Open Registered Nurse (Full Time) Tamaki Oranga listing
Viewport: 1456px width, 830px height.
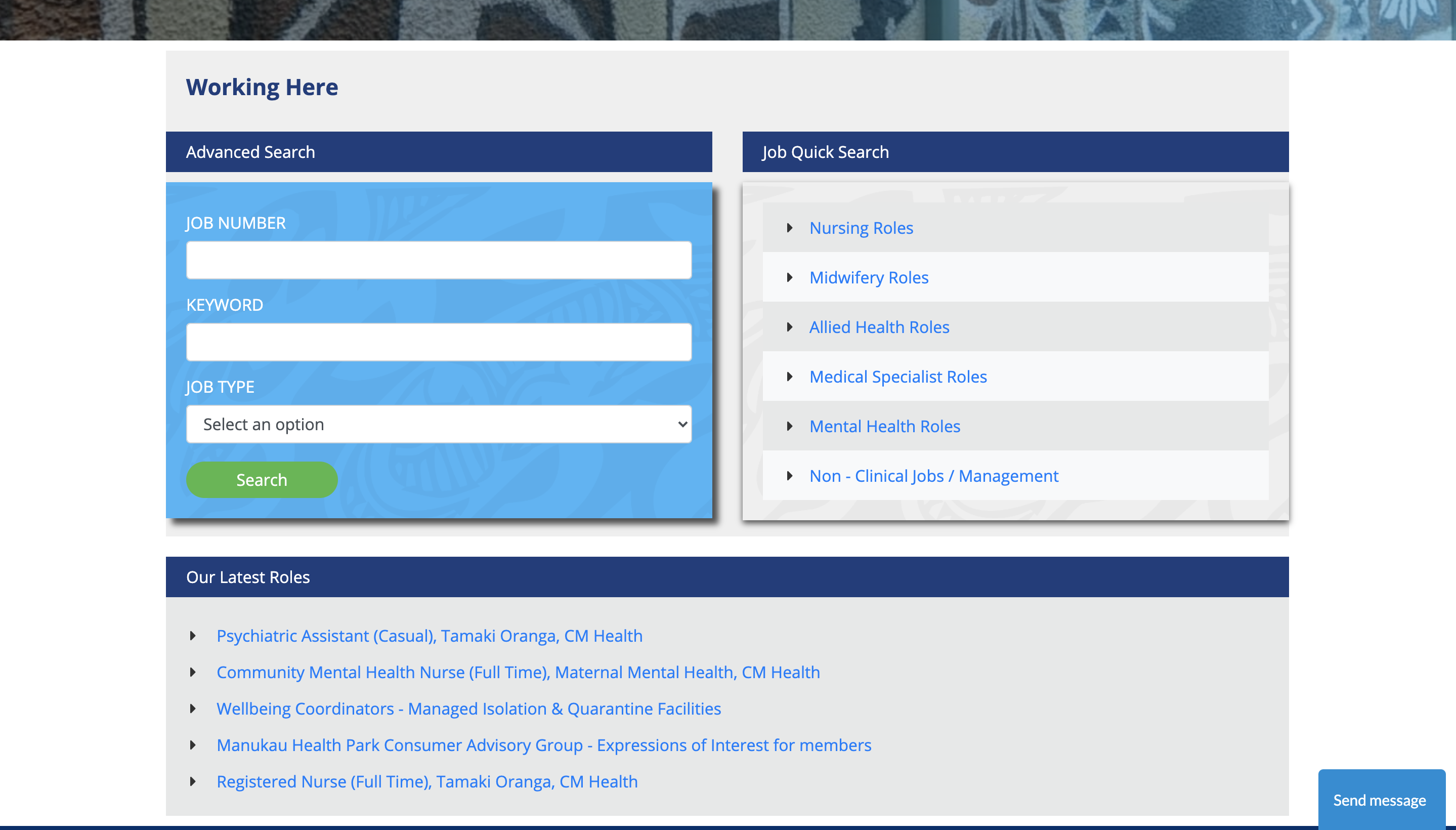click(427, 781)
